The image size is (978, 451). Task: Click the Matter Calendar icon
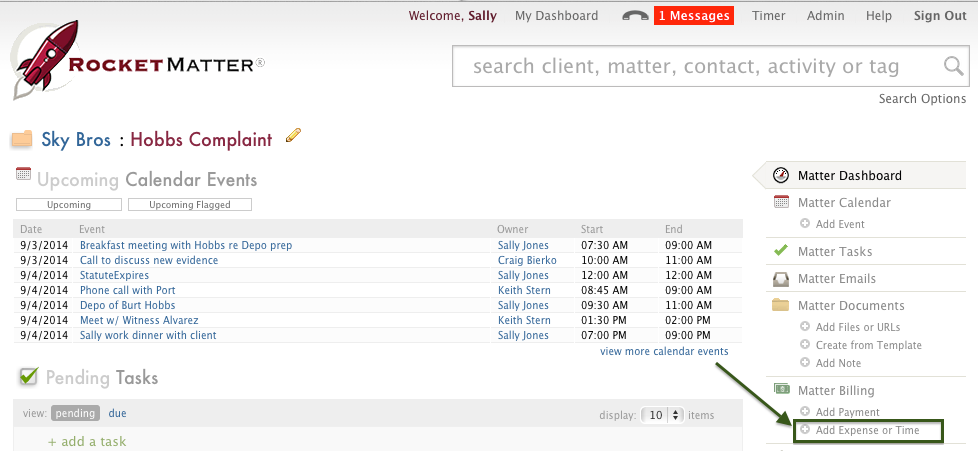781,202
